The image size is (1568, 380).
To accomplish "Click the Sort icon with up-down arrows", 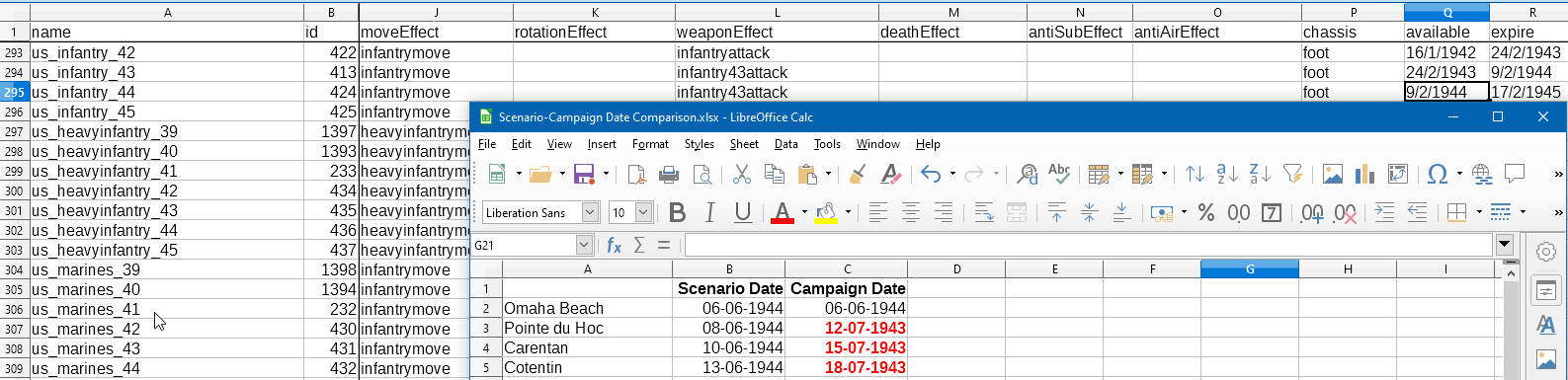I will coord(1195,175).
